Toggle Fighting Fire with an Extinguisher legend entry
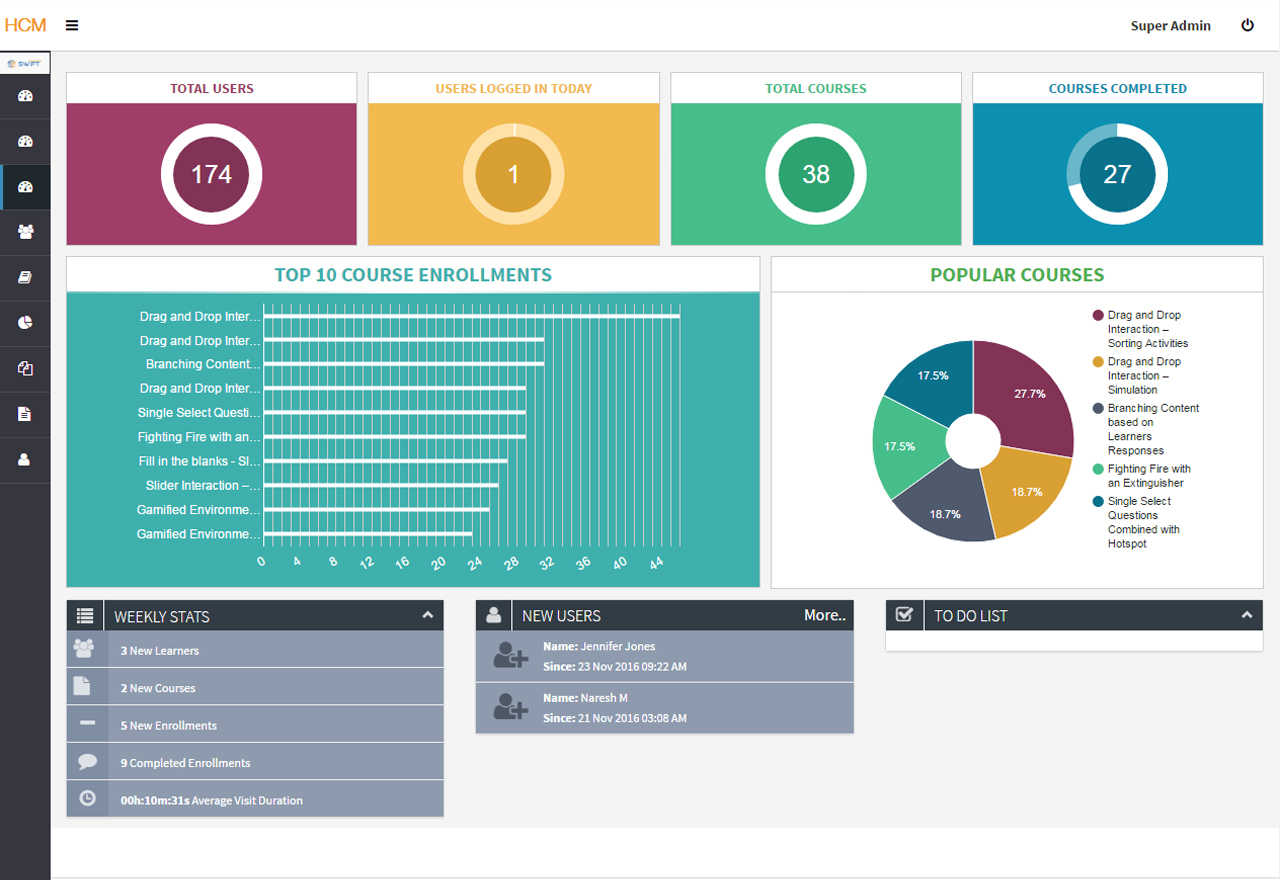Viewport: 1280px width, 880px height. (x=1142, y=476)
